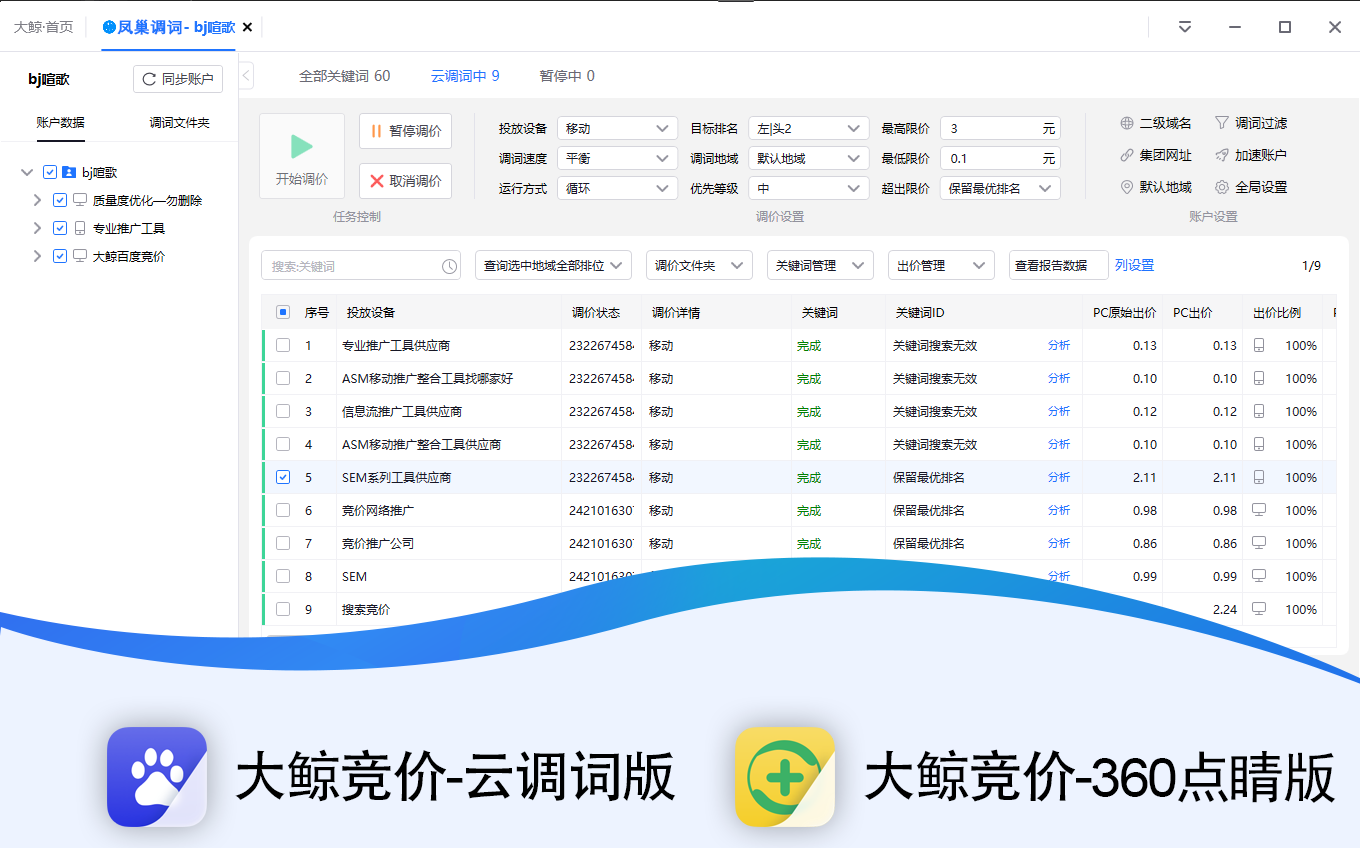This screenshot has height=848, width=1360.
Task: Close the 凤巢调词 tab
Action: pos(247,27)
